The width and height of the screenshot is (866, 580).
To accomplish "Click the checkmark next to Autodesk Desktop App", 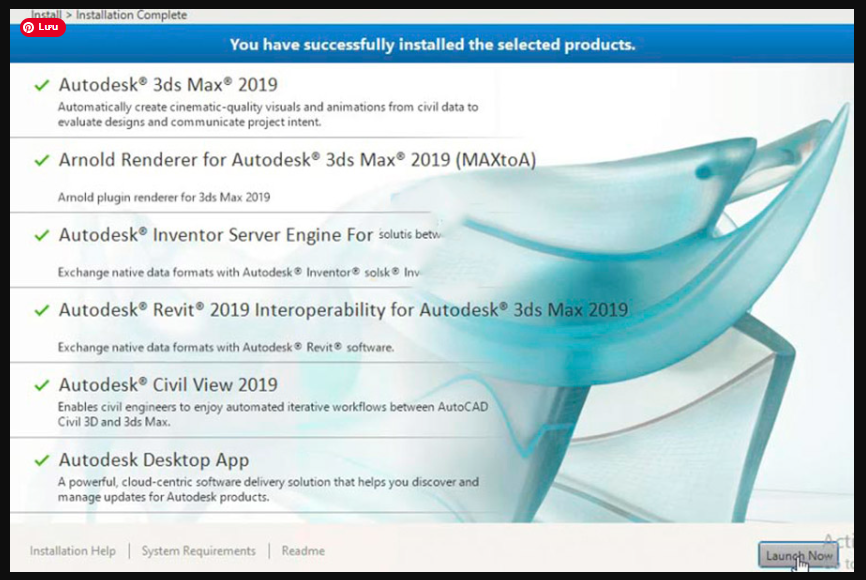I will pyautogui.click(x=41, y=461).
